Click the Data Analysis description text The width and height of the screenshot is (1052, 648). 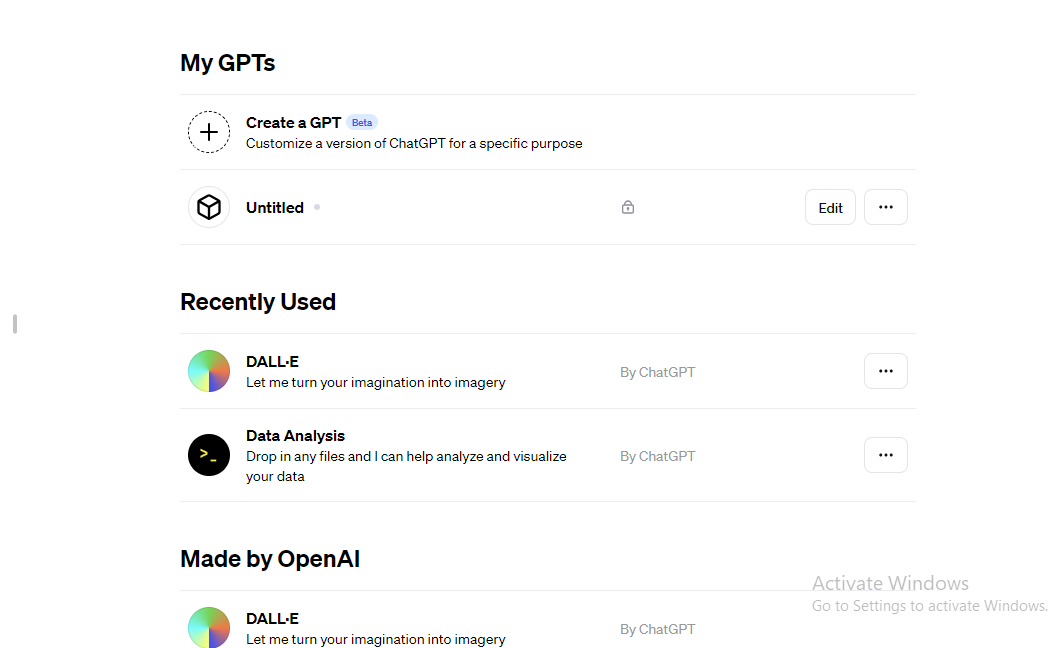click(x=406, y=466)
